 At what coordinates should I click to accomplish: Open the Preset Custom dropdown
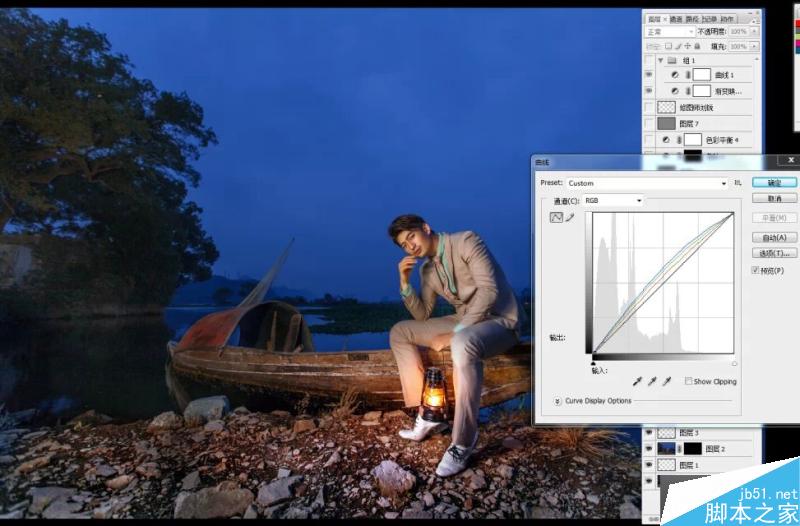pos(647,183)
